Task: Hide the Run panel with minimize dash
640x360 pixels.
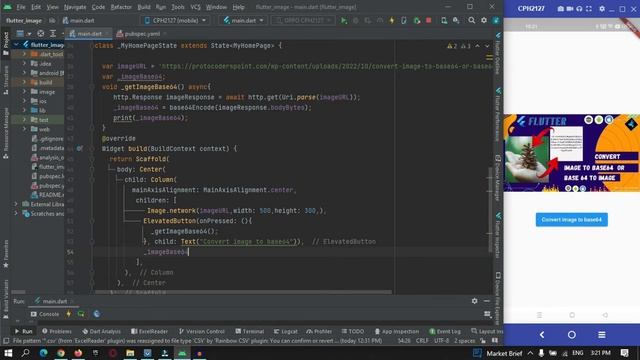Action: coord(487,301)
